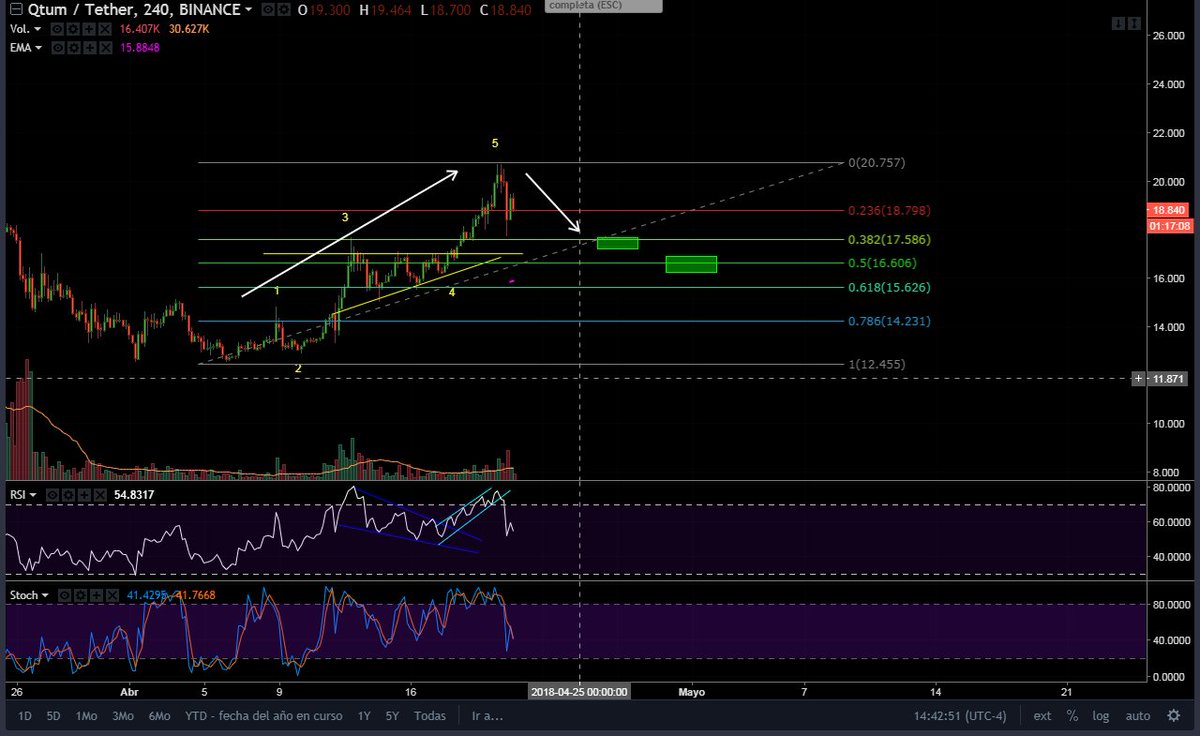Select the 3Mo time range
1200x736 pixels.
(x=123, y=716)
